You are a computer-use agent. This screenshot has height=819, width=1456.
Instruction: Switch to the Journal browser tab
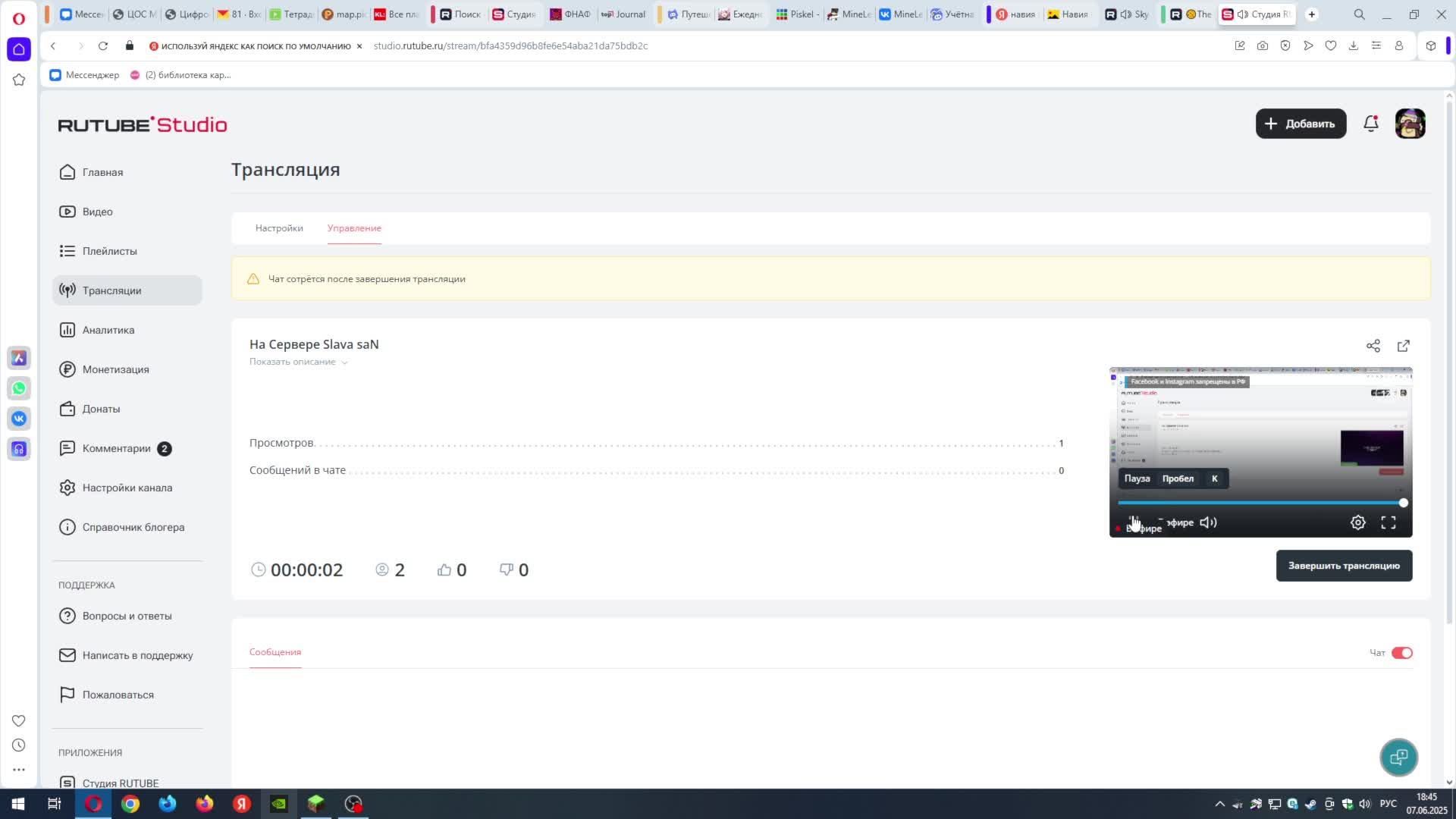point(623,14)
